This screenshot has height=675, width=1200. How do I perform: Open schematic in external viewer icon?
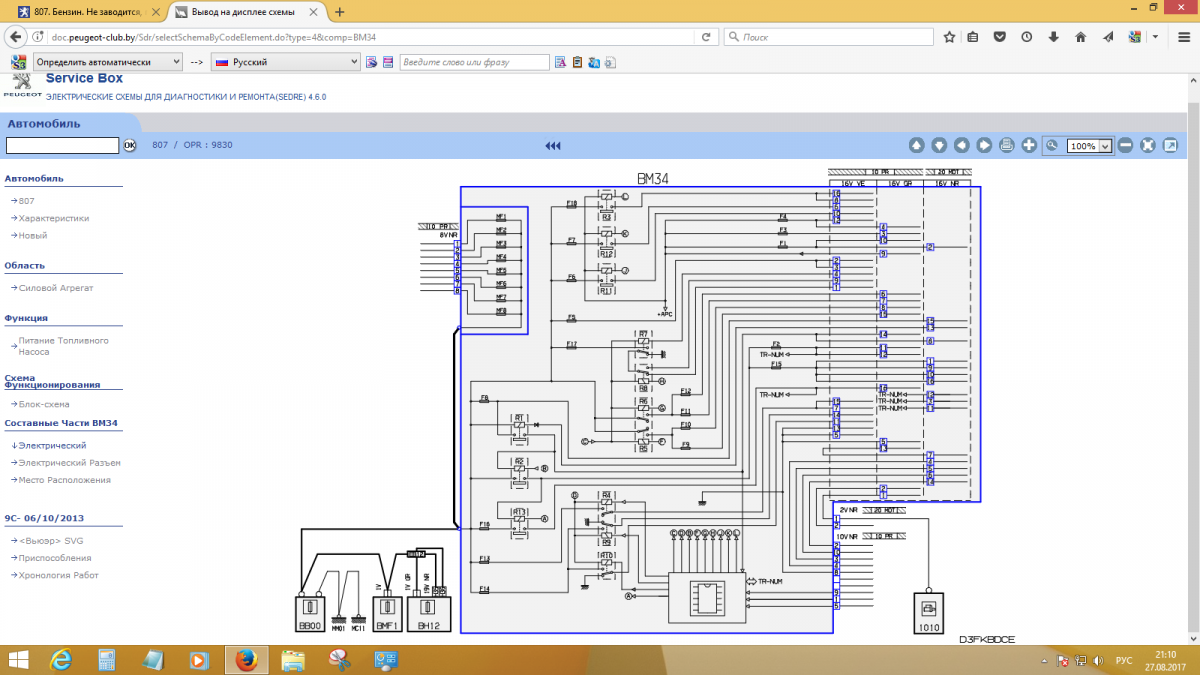(x=1170, y=145)
